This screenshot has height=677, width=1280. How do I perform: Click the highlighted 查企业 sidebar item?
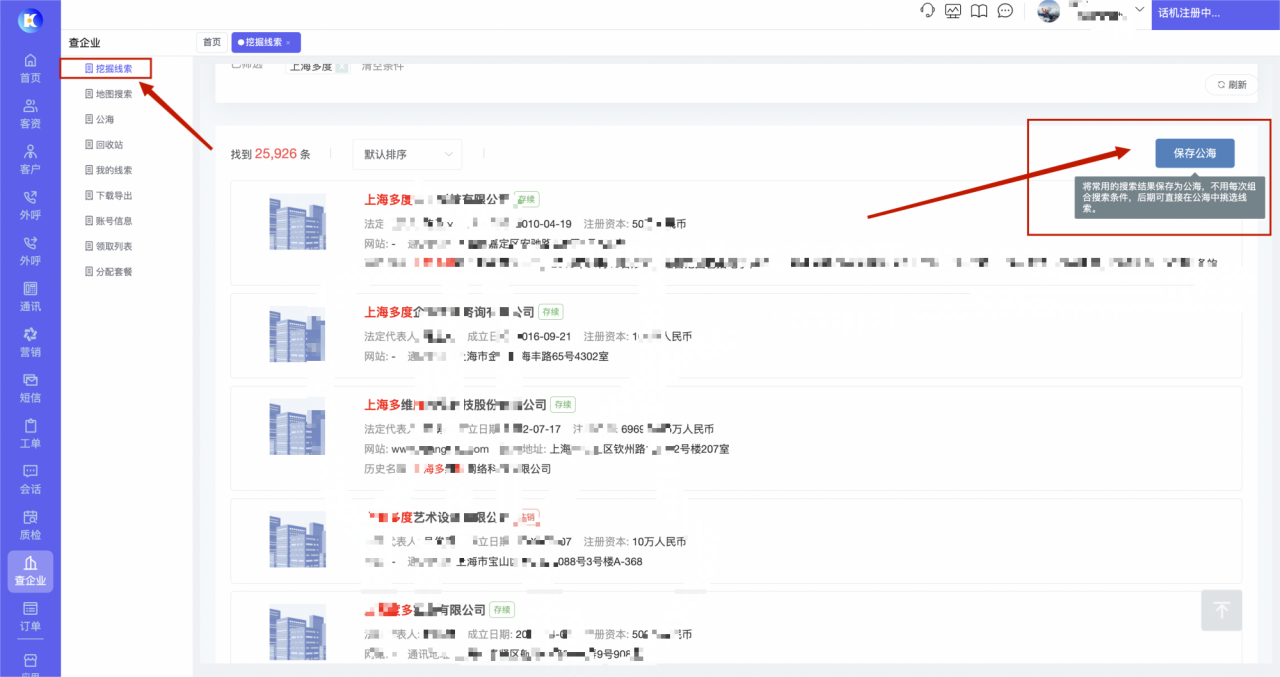(x=30, y=571)
